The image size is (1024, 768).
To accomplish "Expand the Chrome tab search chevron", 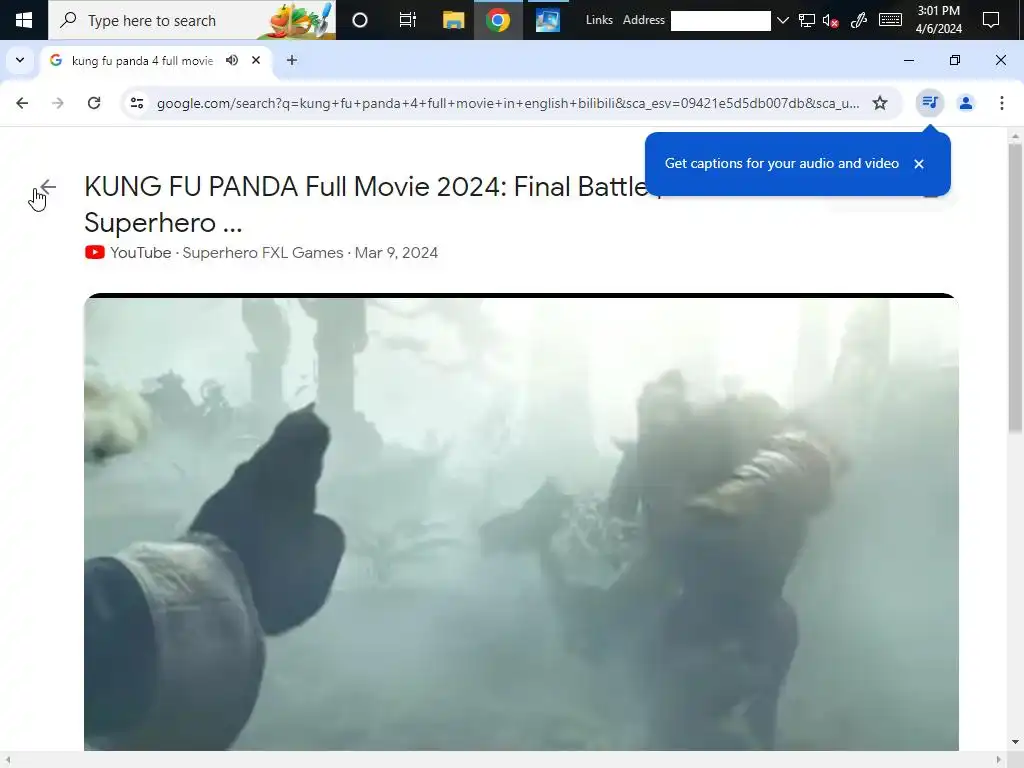I will (x=20, y=60).
